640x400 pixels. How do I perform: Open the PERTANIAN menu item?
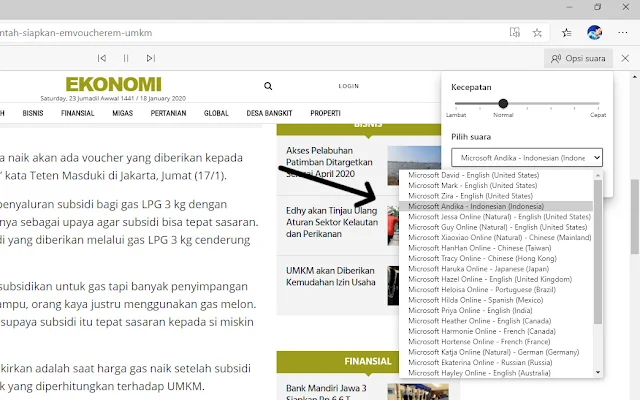tap(168, 113)
